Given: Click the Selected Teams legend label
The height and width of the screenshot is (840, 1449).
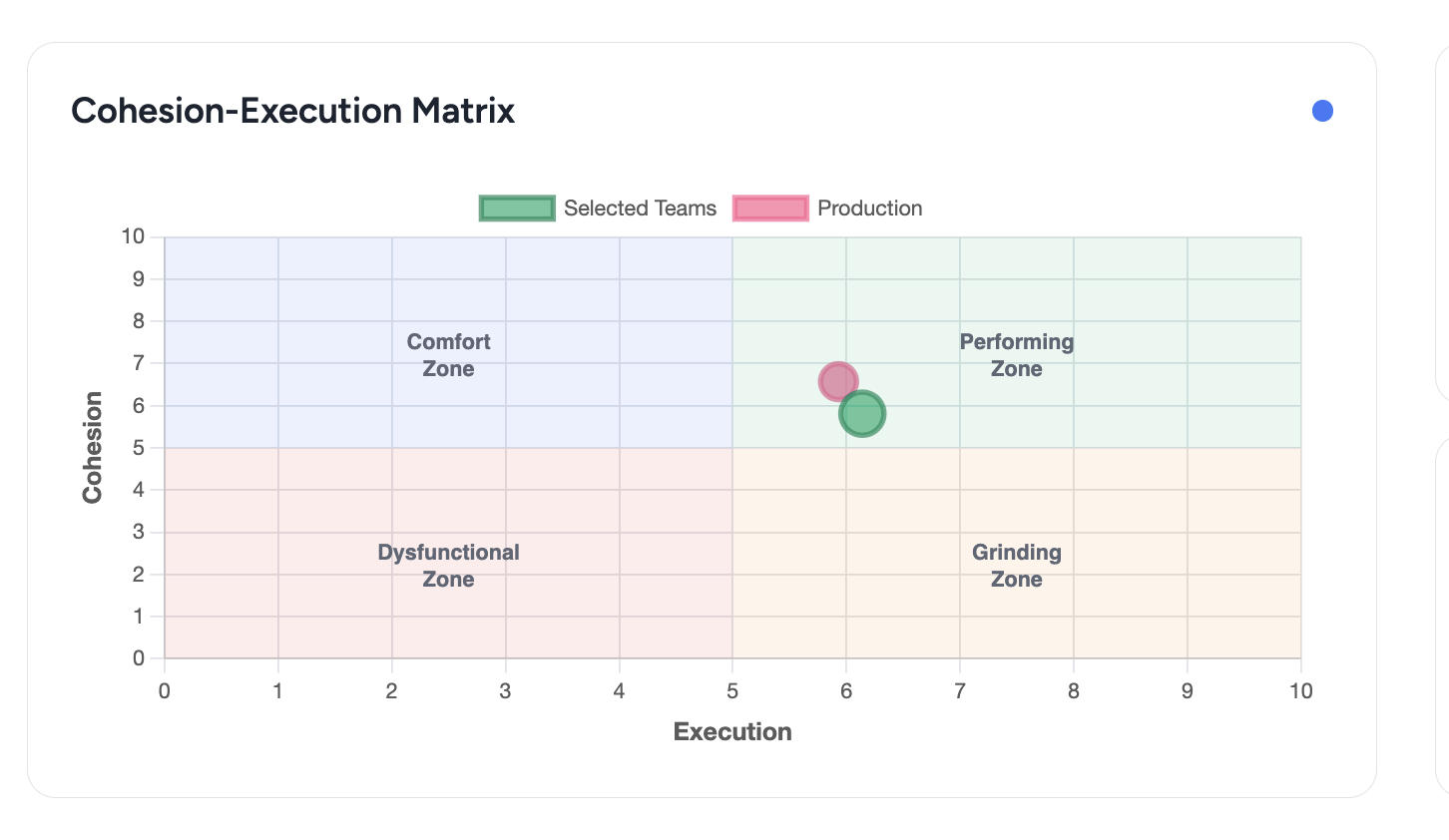Looking at the screenshot, I should (640, 209).
